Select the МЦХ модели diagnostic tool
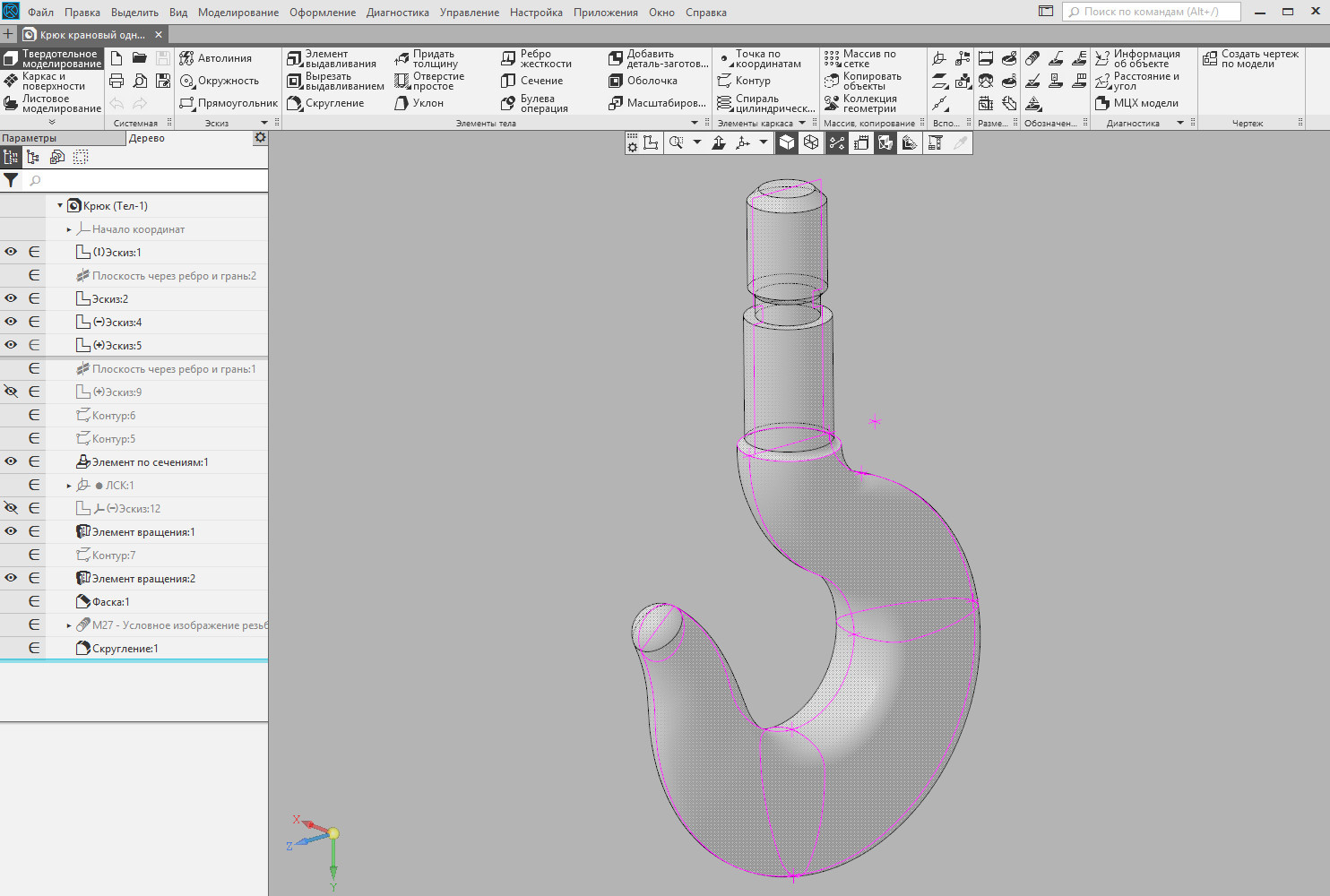Image resolution: width=1330 pixels, height=896 pixels. (x=1136, y=103)
